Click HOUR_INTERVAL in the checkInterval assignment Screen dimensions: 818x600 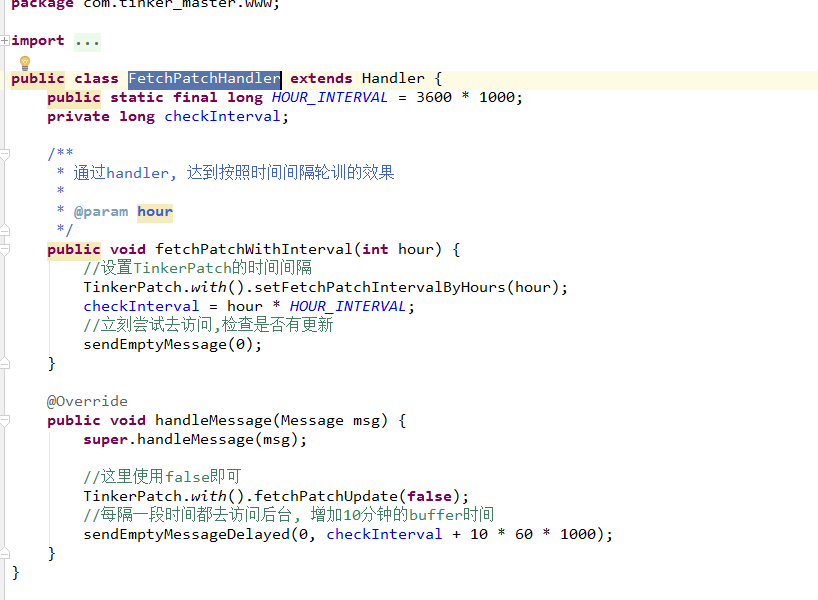347,306
